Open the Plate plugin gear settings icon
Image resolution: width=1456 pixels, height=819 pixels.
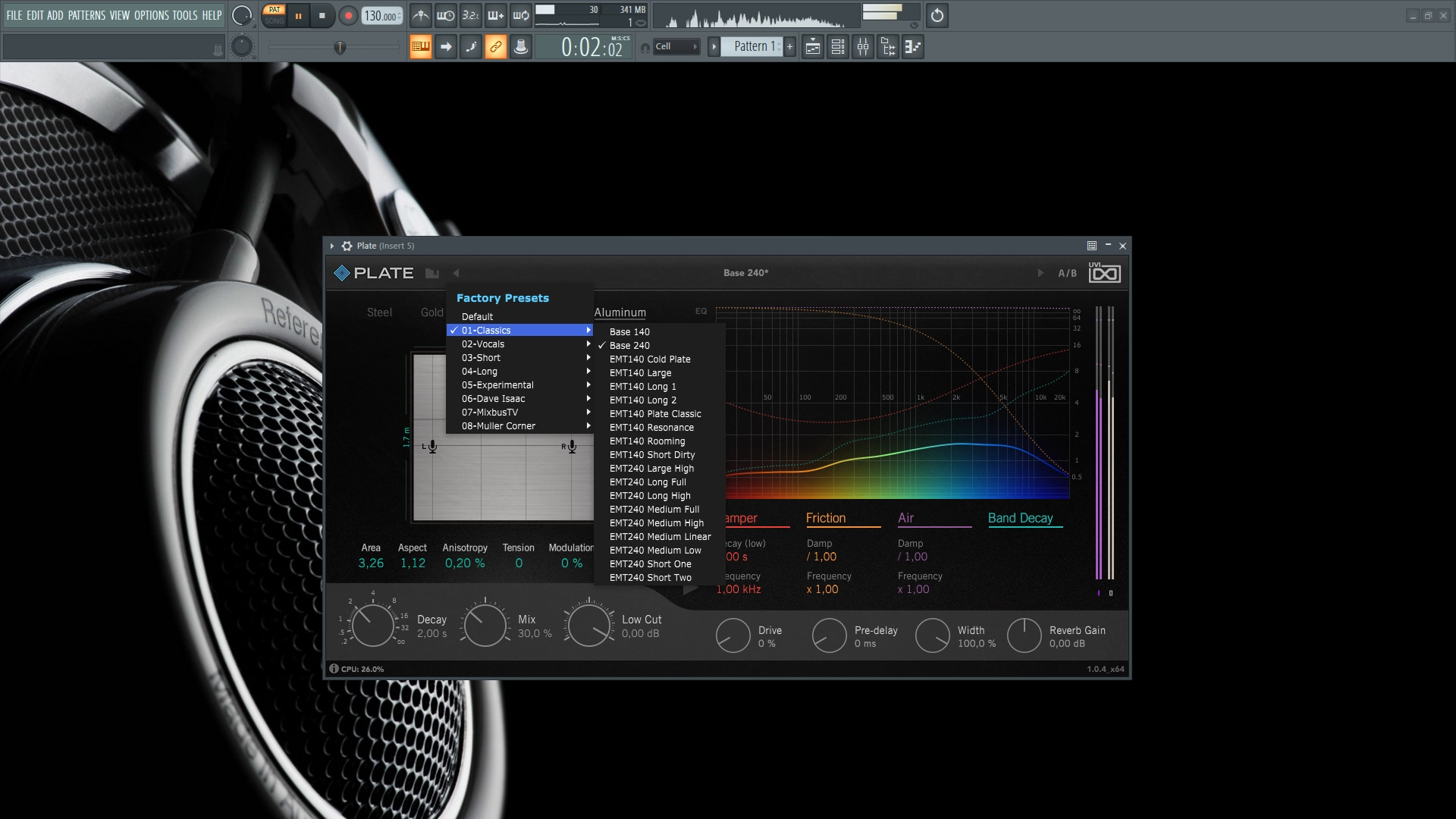[x=347, y=246]
